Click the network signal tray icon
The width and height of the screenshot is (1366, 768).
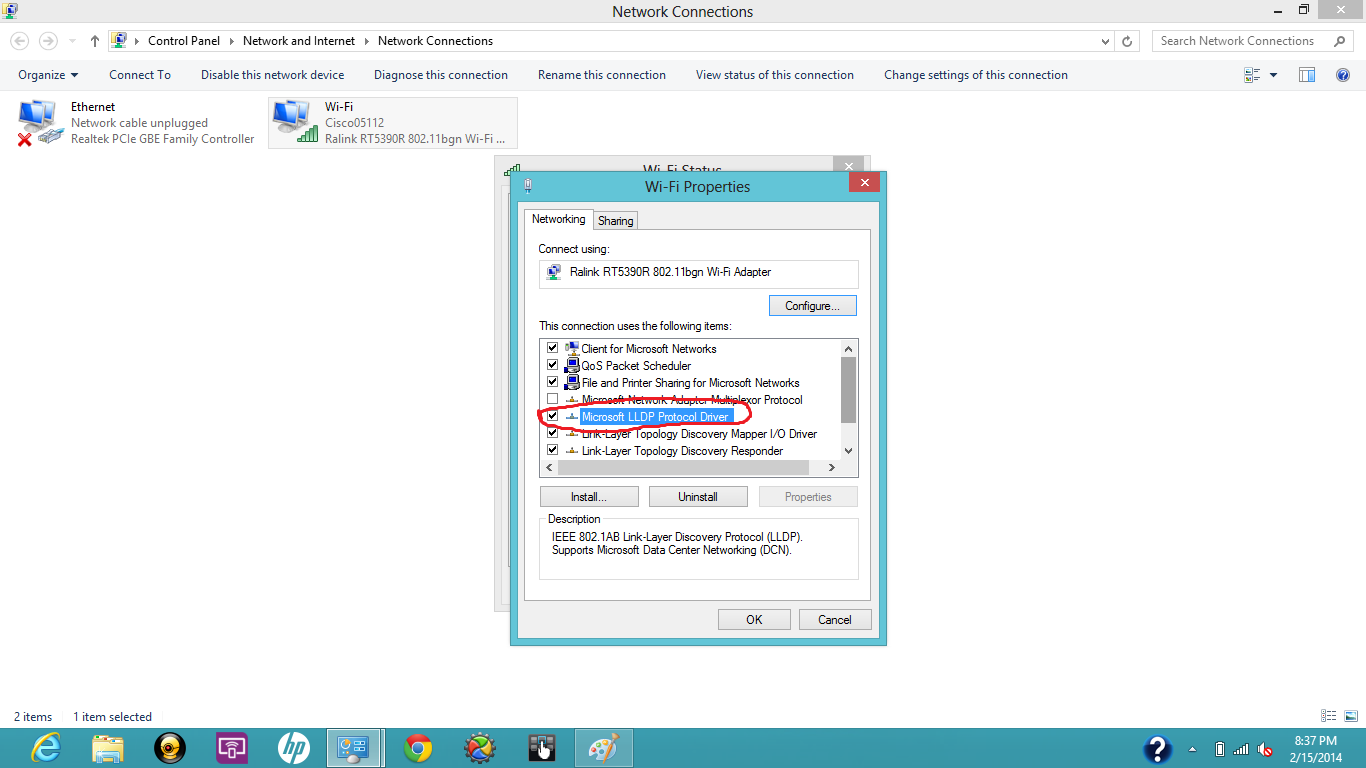point(1241,749)
